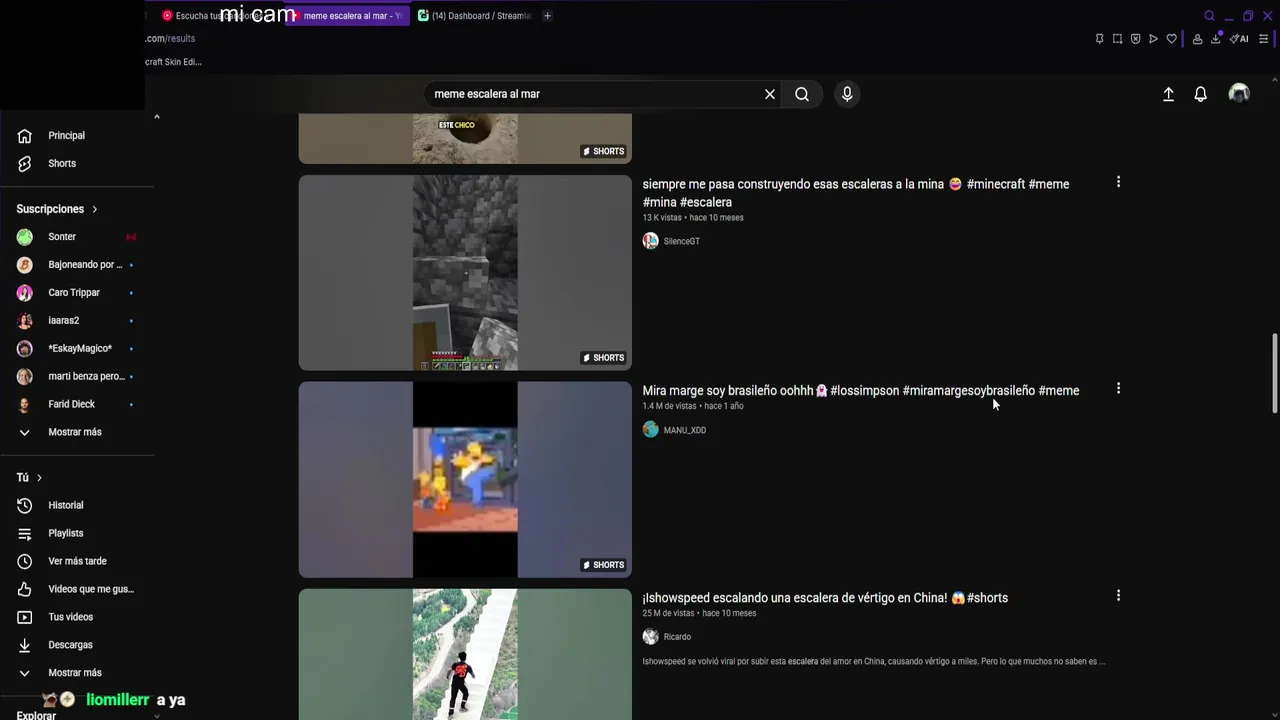Expand the Tú section chevron
The image size is (1280, 720).
(x=39, y=478)
